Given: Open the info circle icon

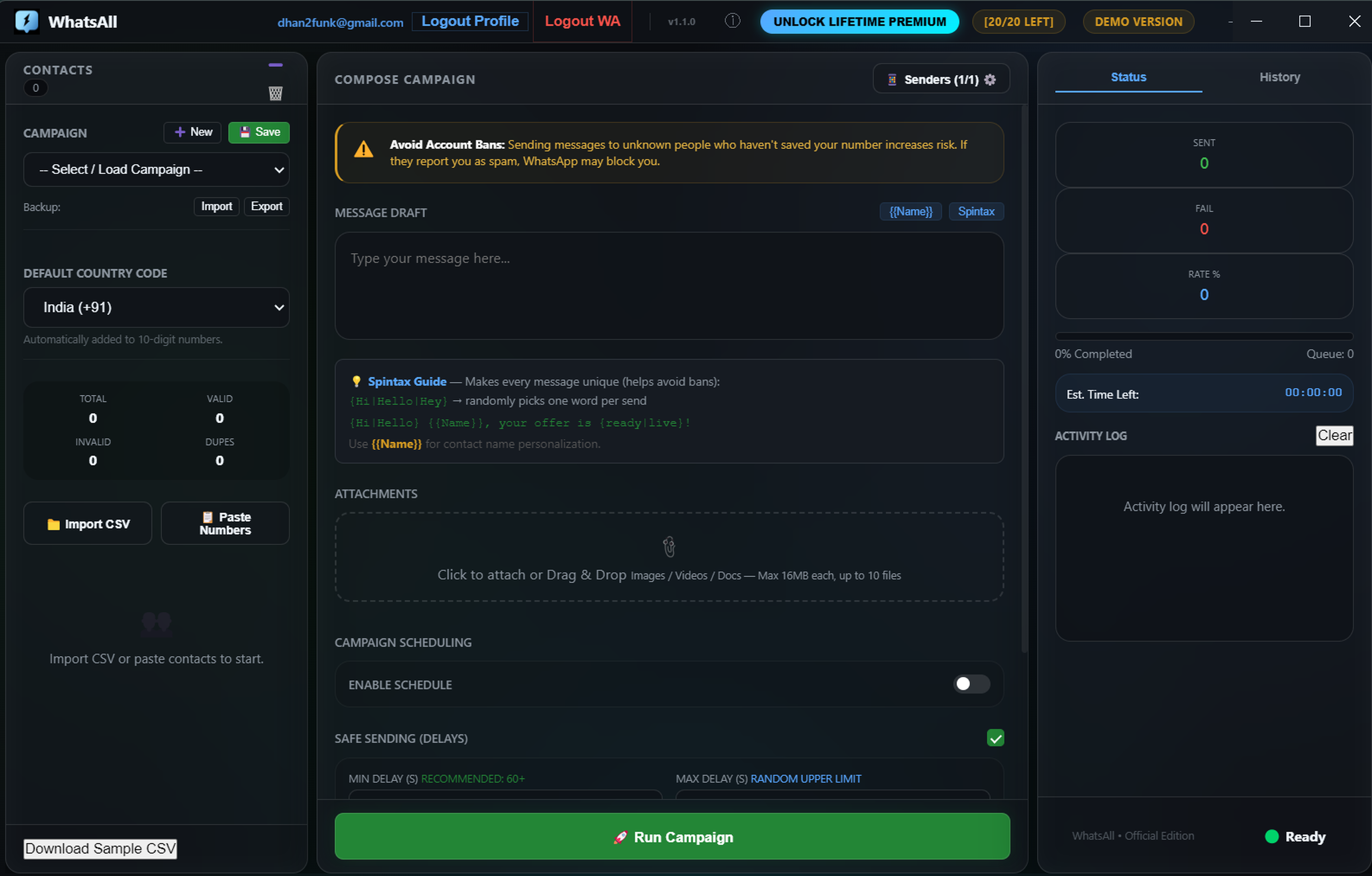Looking at the screenshot, I should coord(732,21).
